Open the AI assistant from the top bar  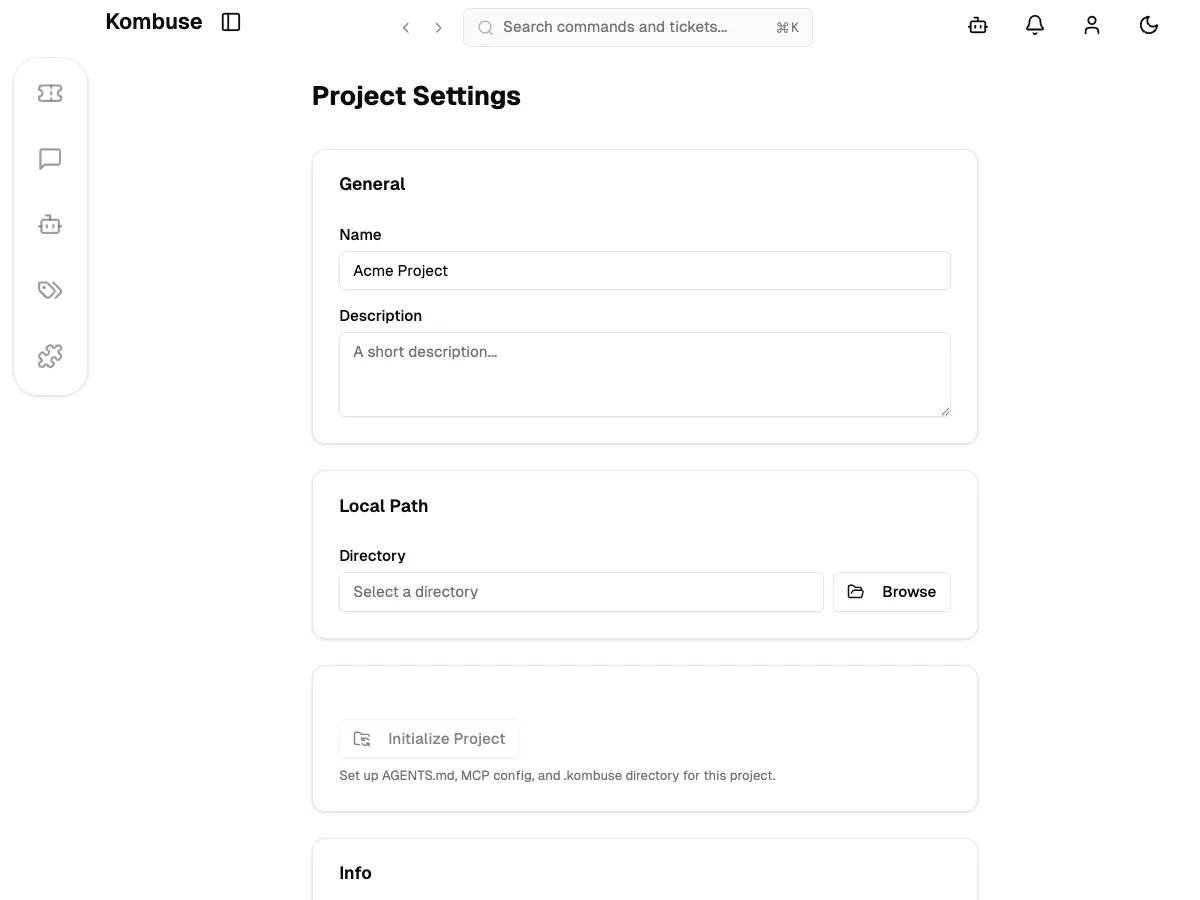point(977,25)
